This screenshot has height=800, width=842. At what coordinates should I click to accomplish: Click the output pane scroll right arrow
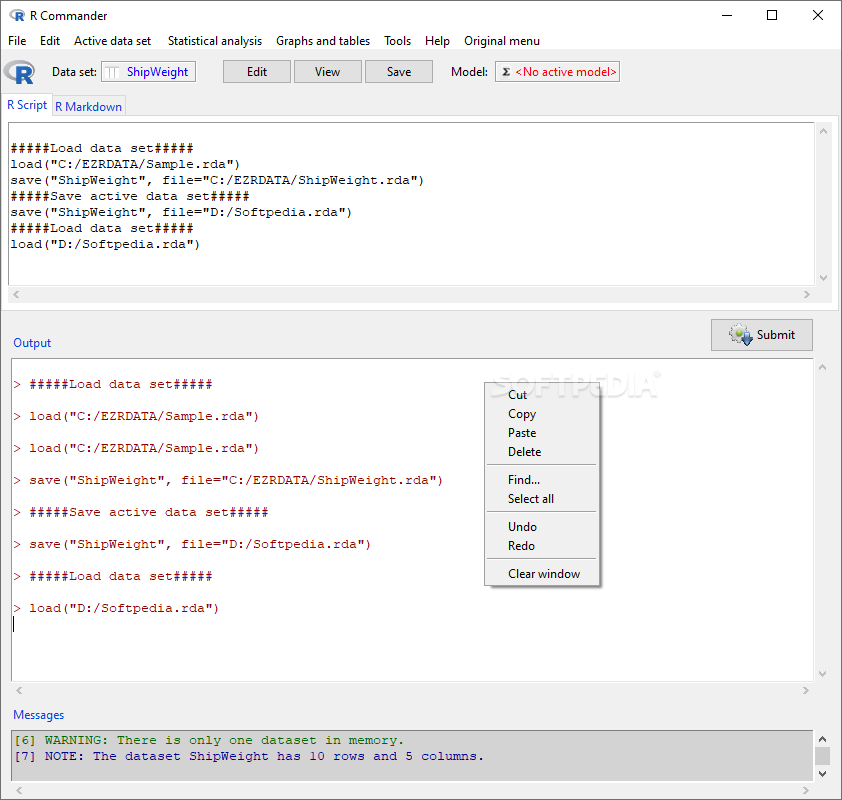[805, 690]
